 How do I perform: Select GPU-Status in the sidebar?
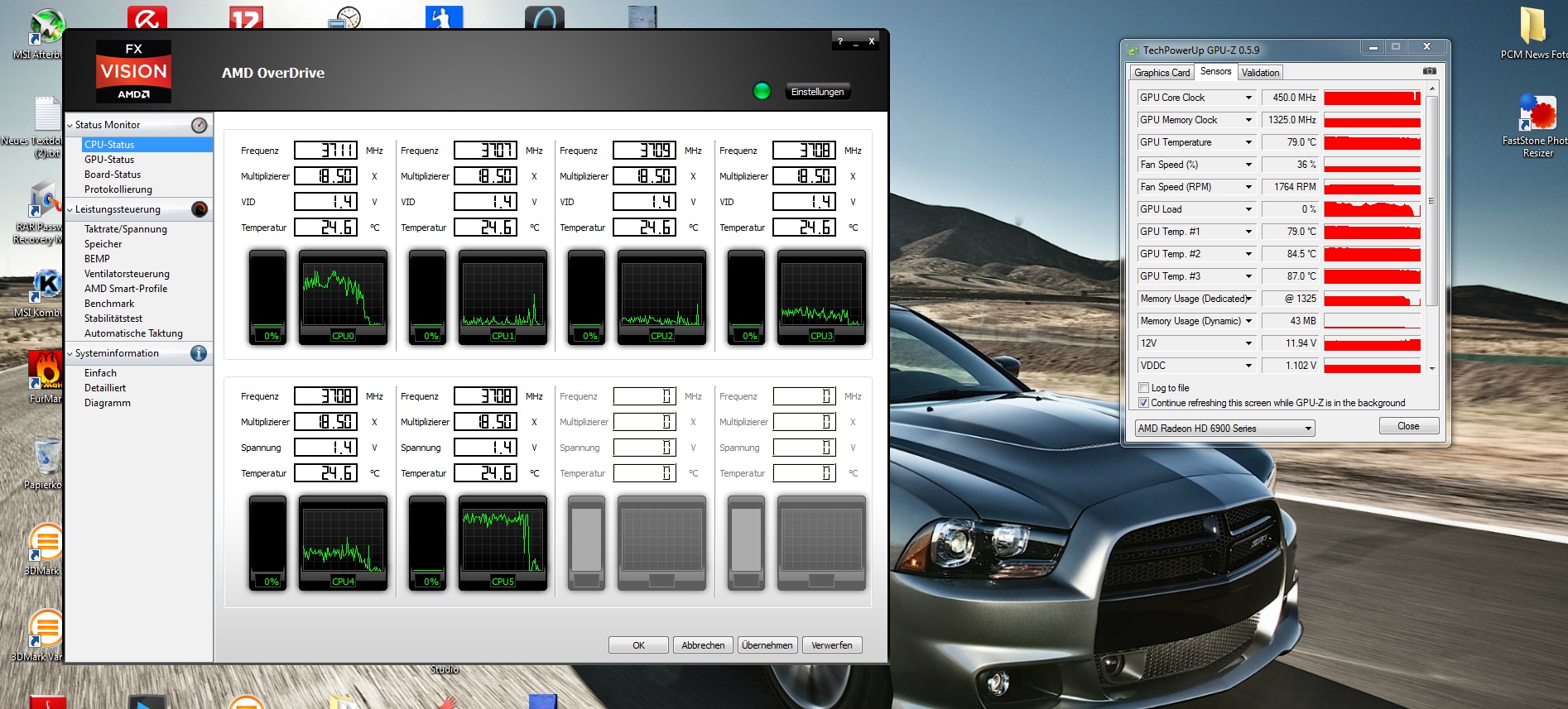point(109,160)
